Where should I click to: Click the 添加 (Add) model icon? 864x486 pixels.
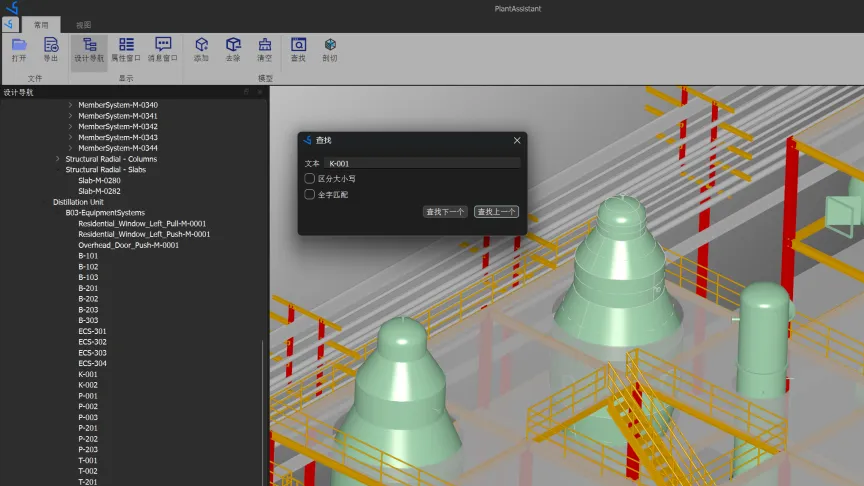(201, 49)
